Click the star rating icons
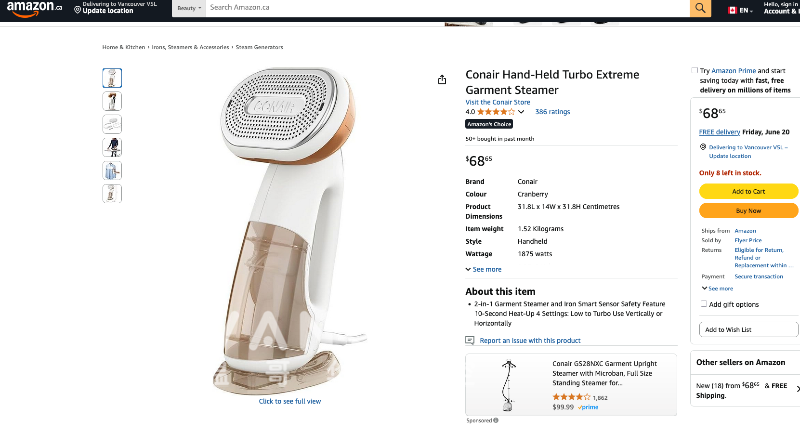Viewport: 800px width, 429px height. (x=494, y=112)
